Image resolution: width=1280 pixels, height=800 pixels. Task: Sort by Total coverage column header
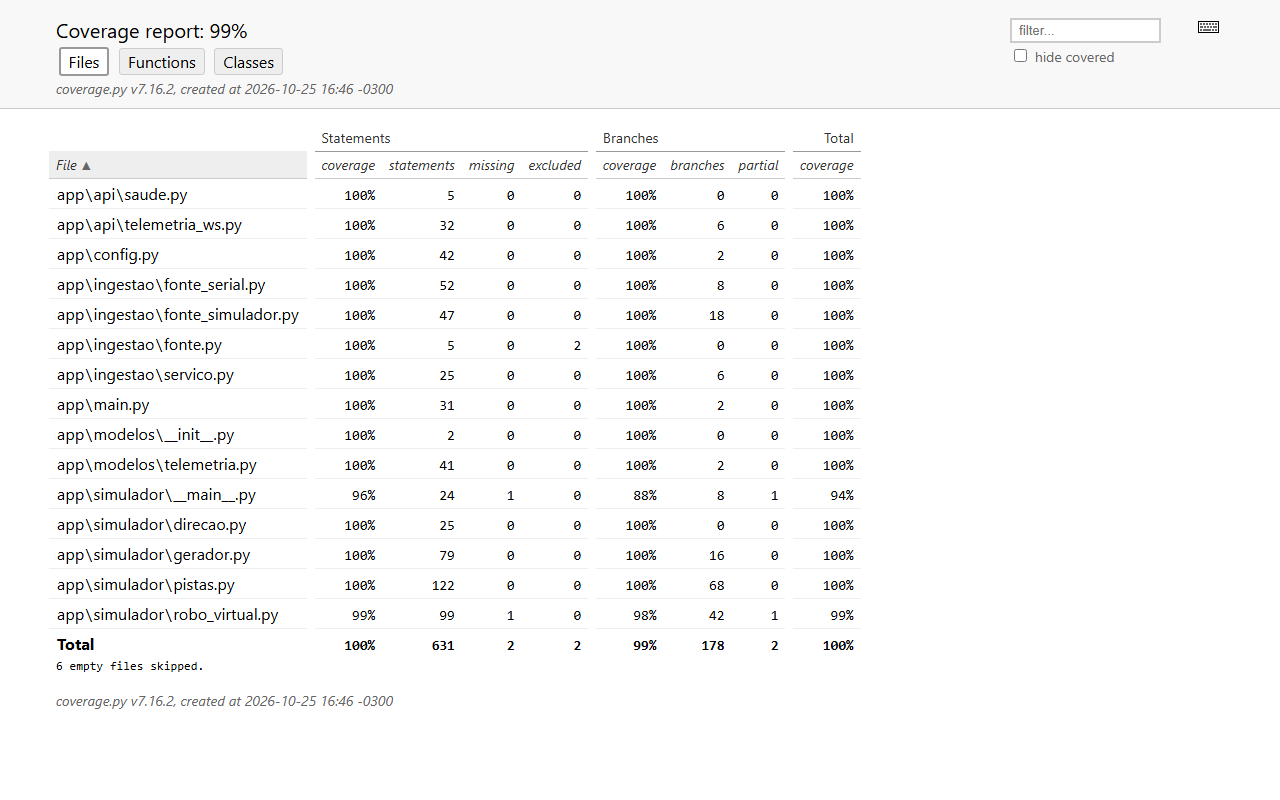(827, 165)
